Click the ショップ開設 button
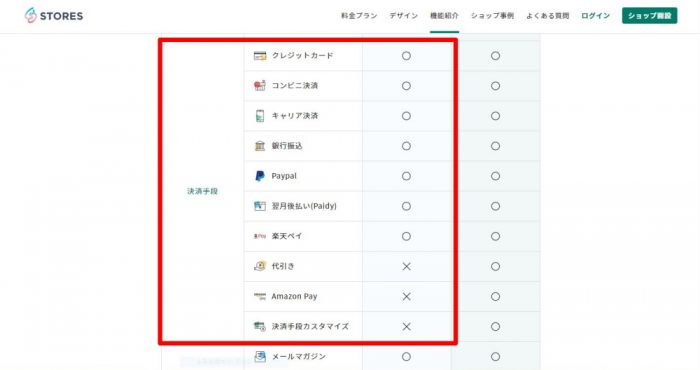Image resolution: width=700 pixels, height=370 pixels. coord(650,16)
